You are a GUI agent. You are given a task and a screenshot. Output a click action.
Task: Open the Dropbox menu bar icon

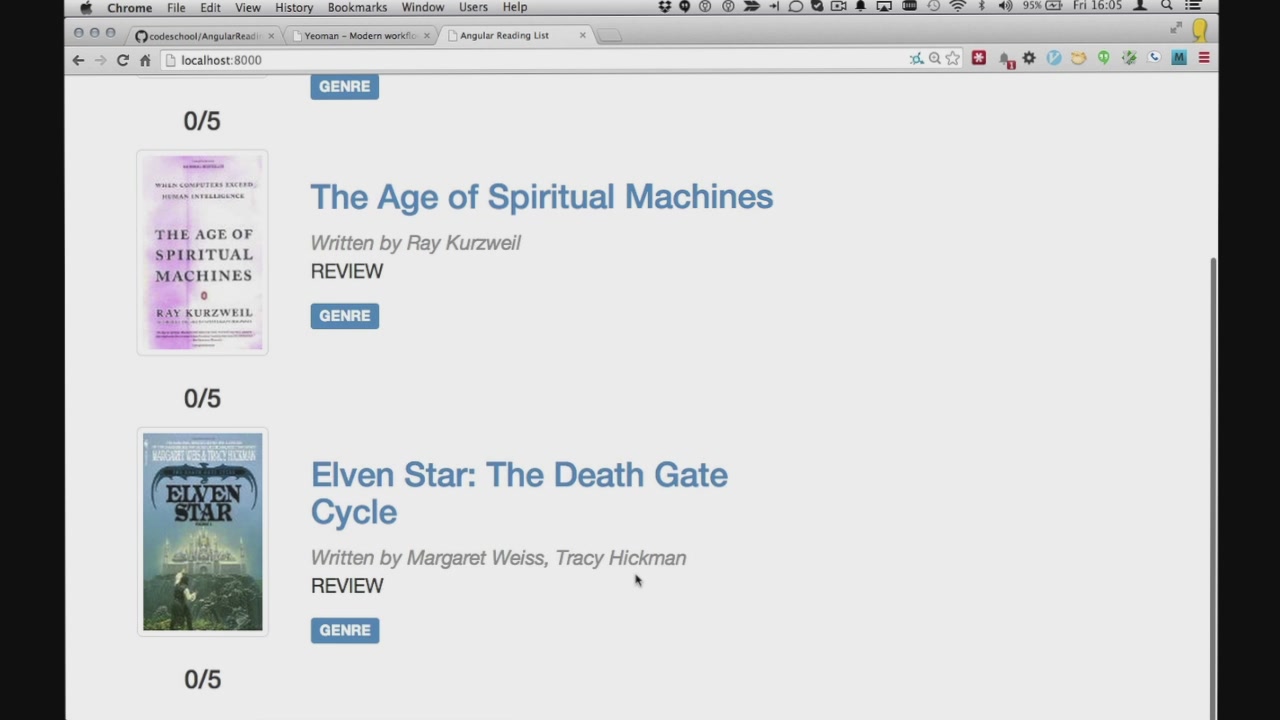[x=665, y=7]
